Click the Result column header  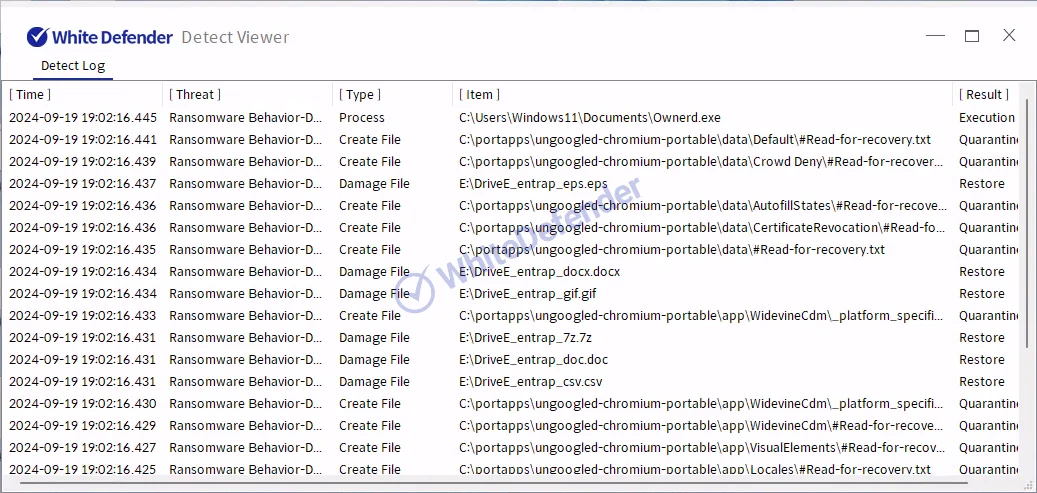point(984,94)
